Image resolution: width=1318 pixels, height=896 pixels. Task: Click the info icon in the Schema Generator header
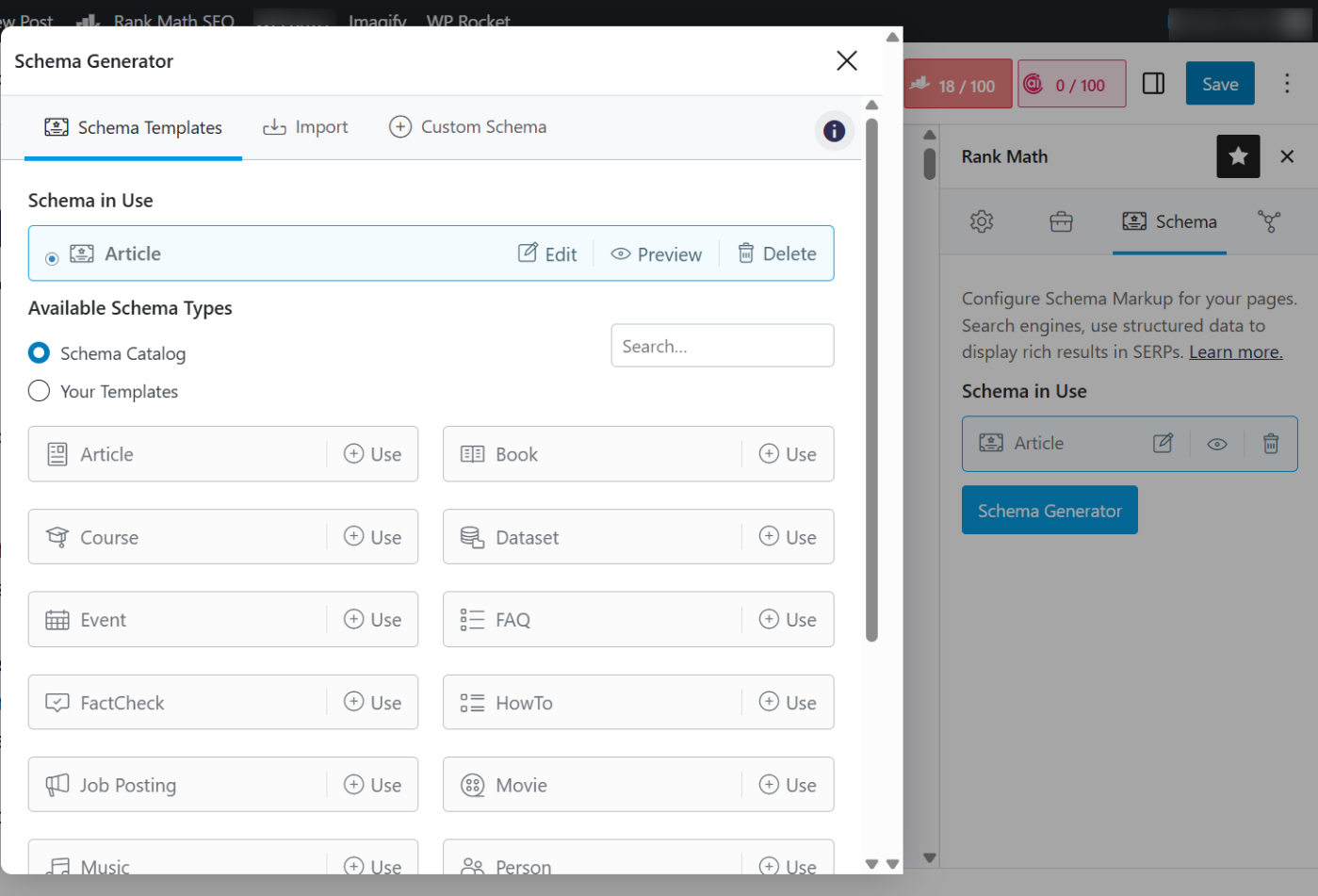click(x=834, y=131)
